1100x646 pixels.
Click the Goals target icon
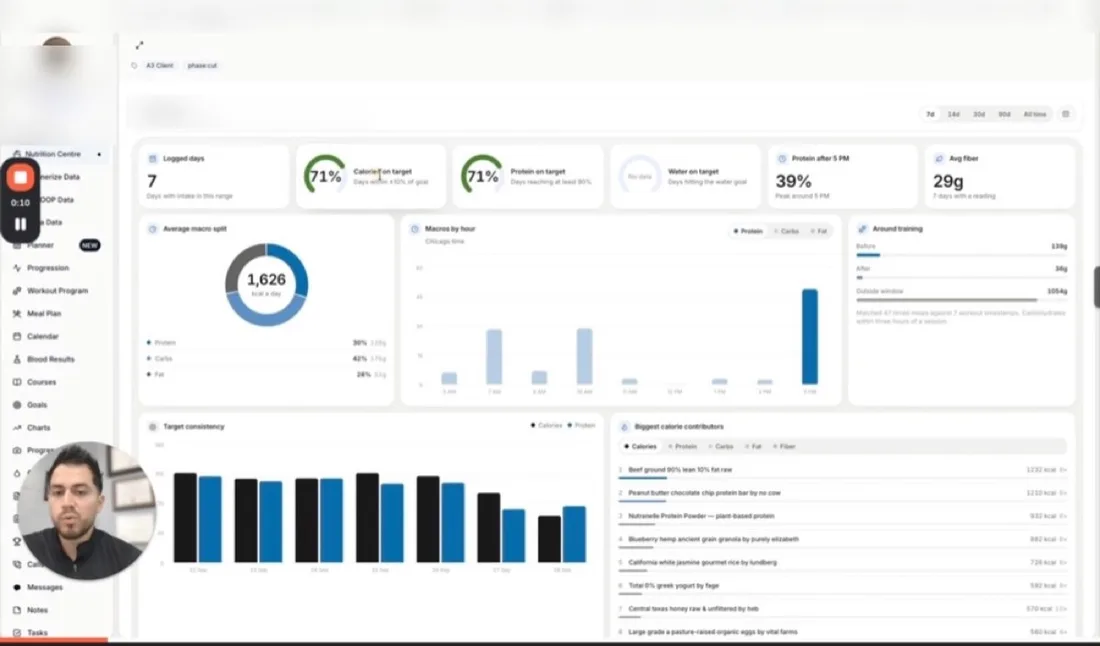click(17, 405)
